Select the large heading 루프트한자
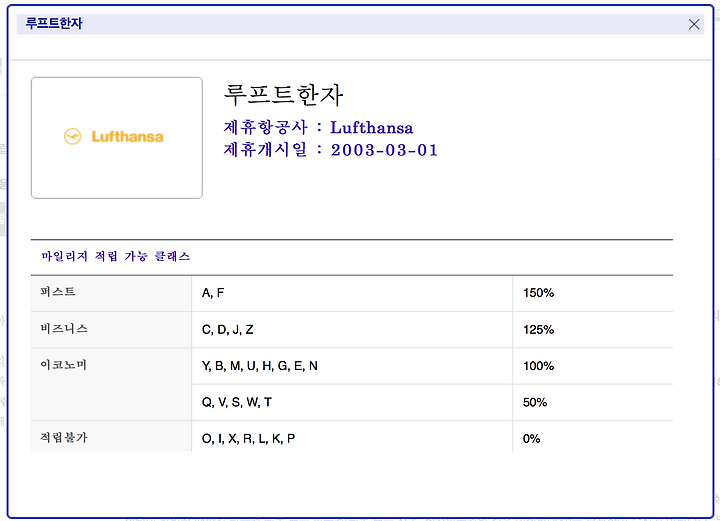720x521 pixels. (x=283, y=95)
